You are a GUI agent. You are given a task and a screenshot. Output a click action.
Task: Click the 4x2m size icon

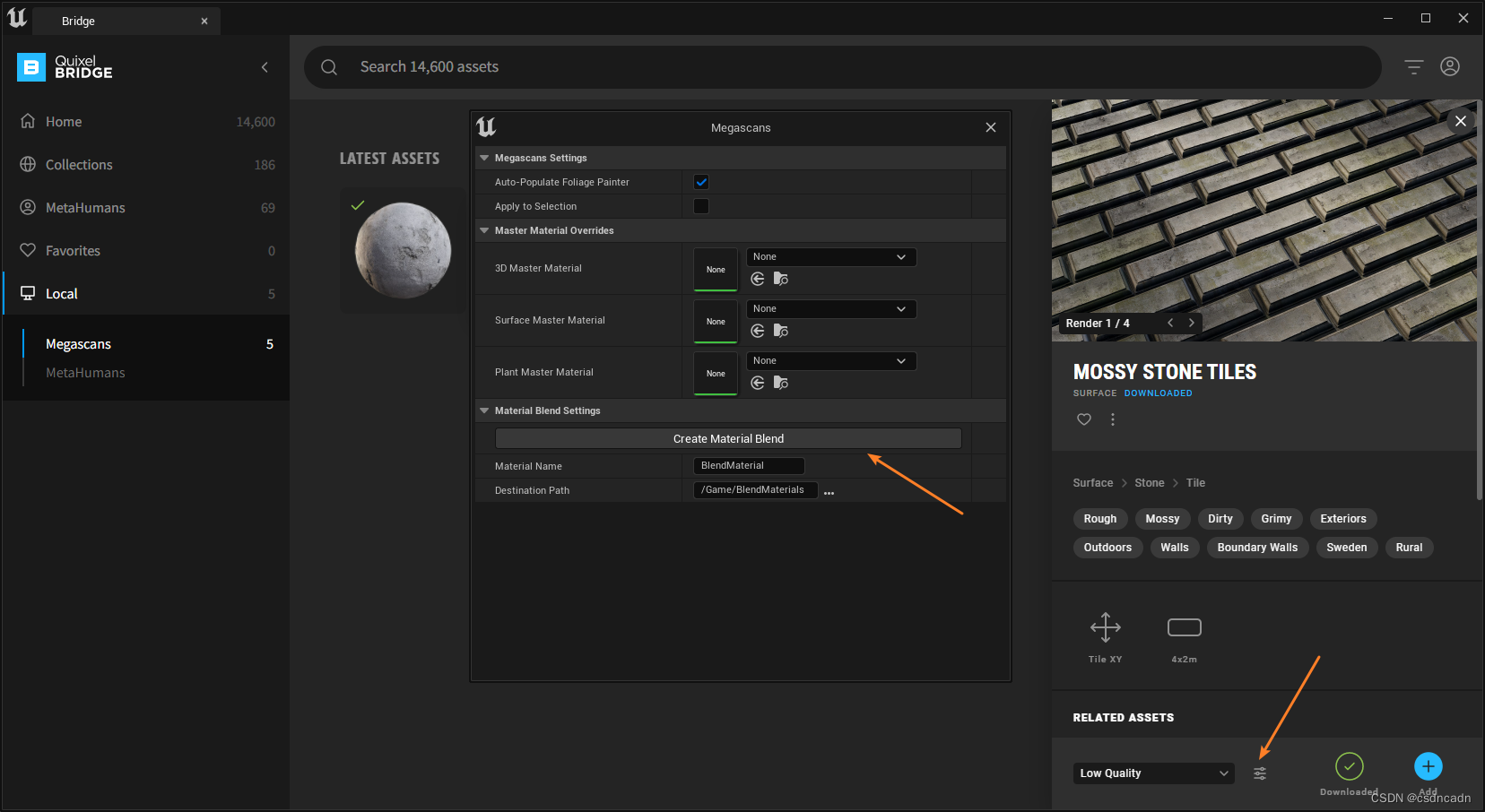click(1185, 627)
